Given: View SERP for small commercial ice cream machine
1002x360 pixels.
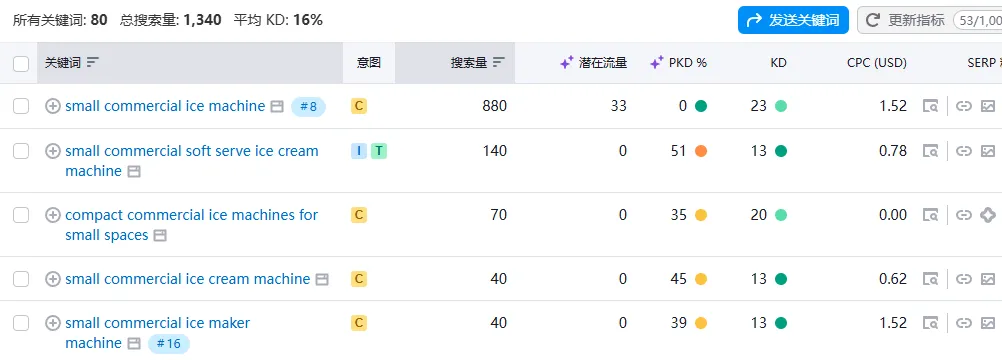Looking at the screenshot, I should (x=930, y=279).
